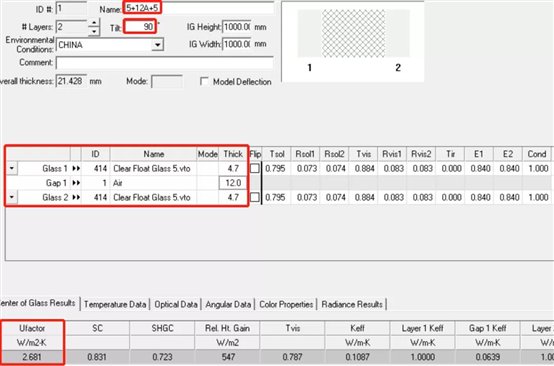Select Glass 2 name Clear Float Glass 5.vto
The width and height of the screenshot is (554, 366).
[x=153, y=197]
